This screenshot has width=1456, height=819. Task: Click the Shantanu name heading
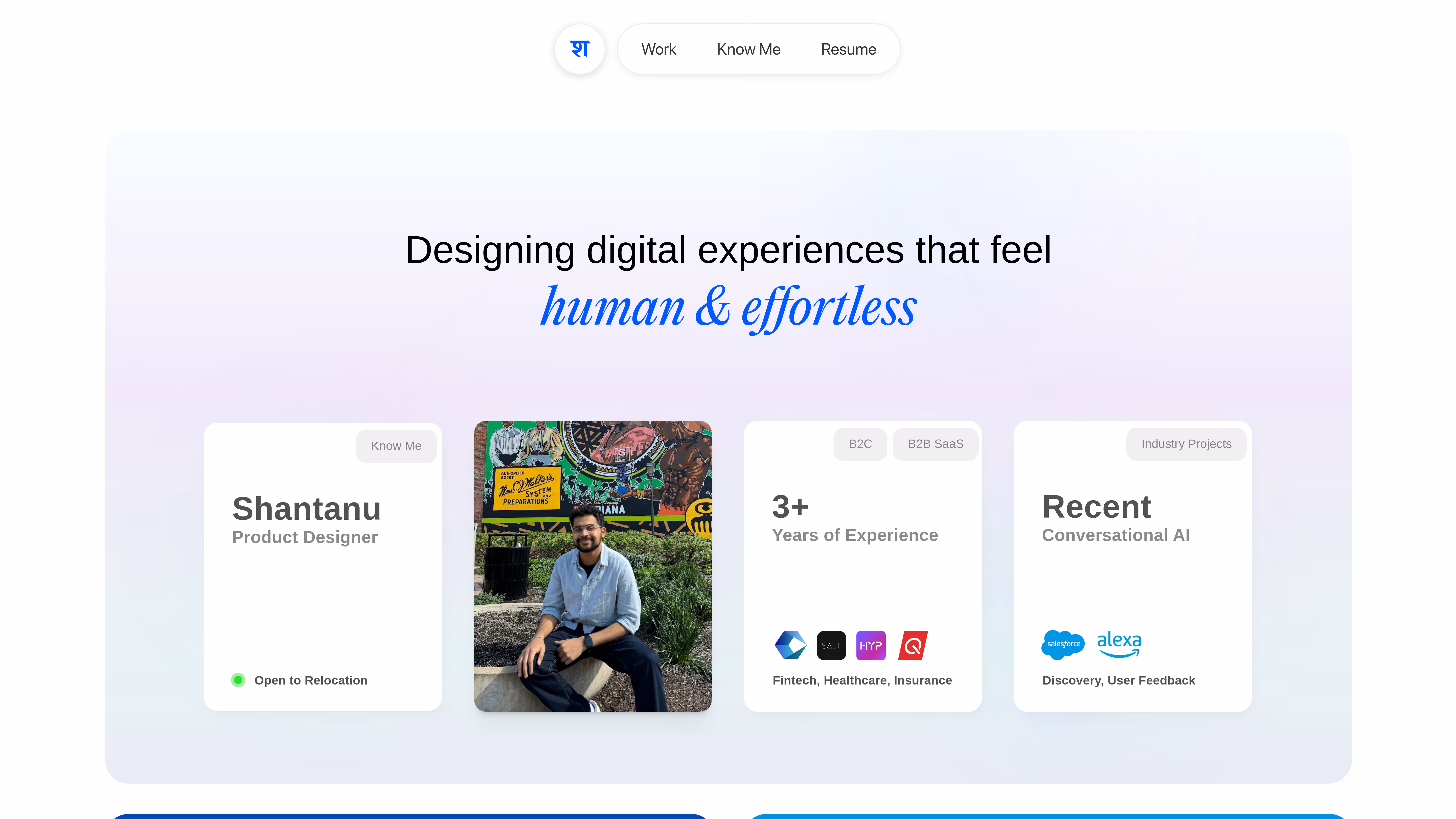[x=306, y=508]
